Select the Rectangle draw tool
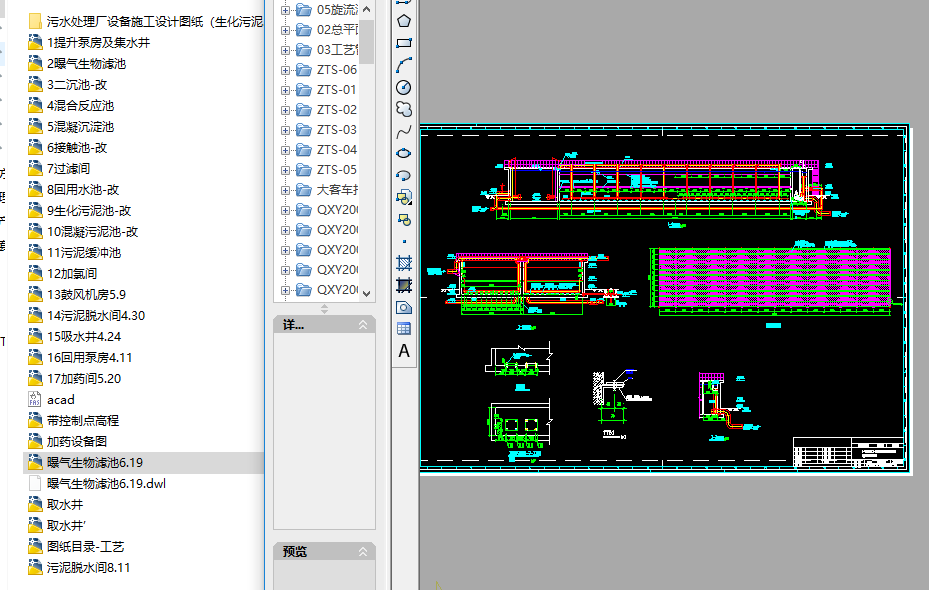 (x=403, y=43)
